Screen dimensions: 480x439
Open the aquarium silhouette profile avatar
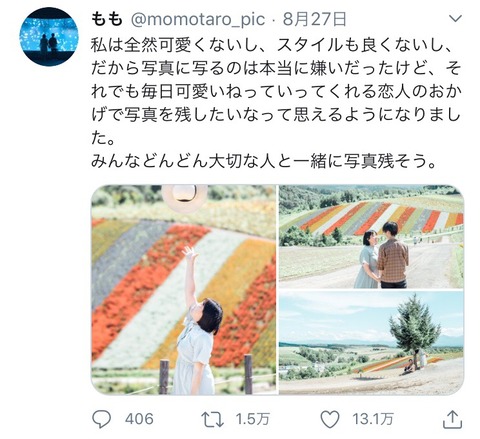point(49,36)
